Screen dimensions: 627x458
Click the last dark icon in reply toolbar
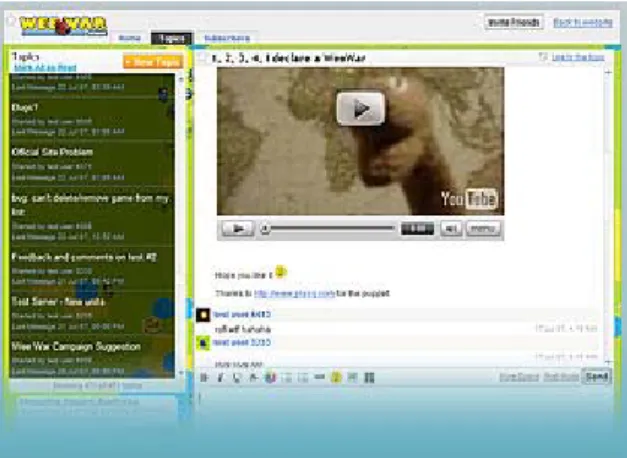coord(369,378)
